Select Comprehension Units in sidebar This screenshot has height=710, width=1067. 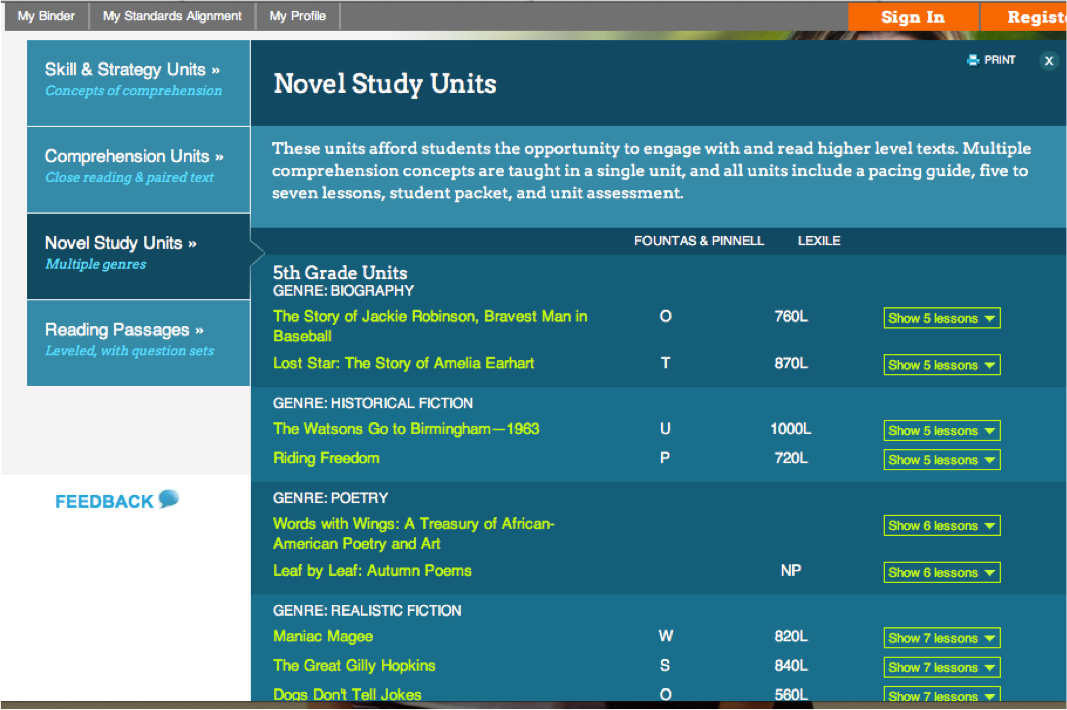(138, 170)
